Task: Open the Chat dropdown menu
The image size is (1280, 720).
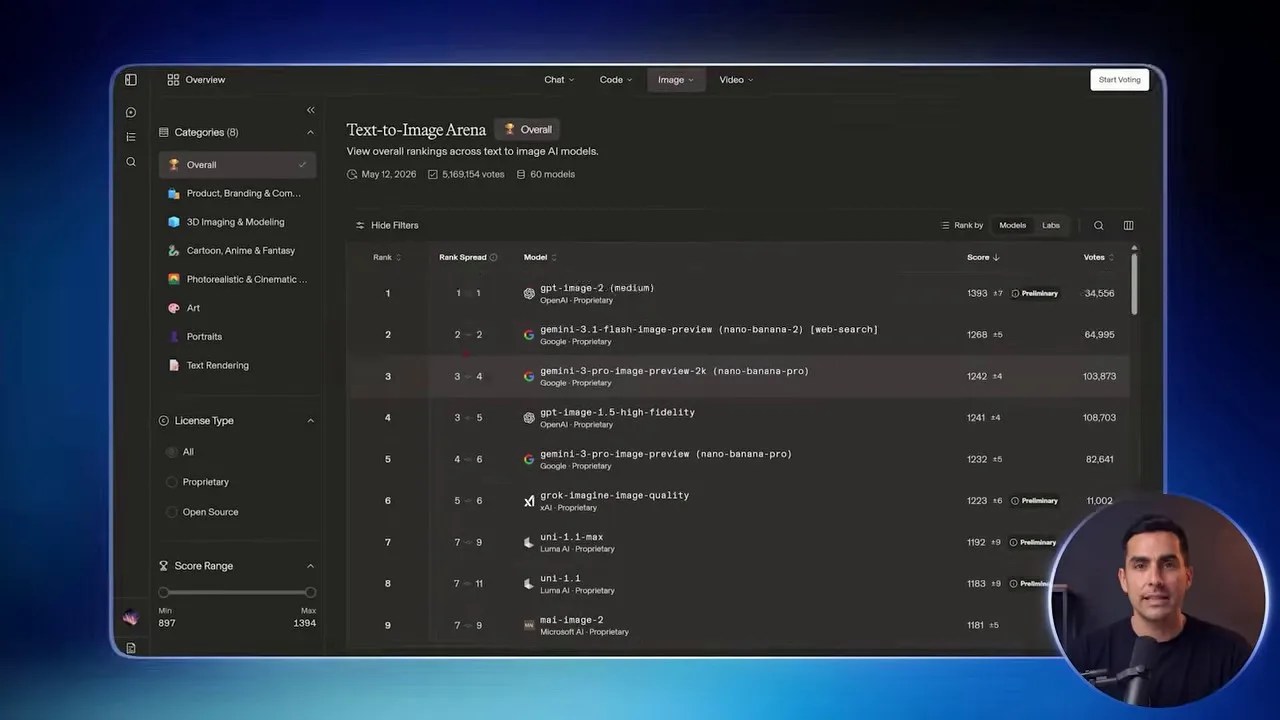Action: 559,80
